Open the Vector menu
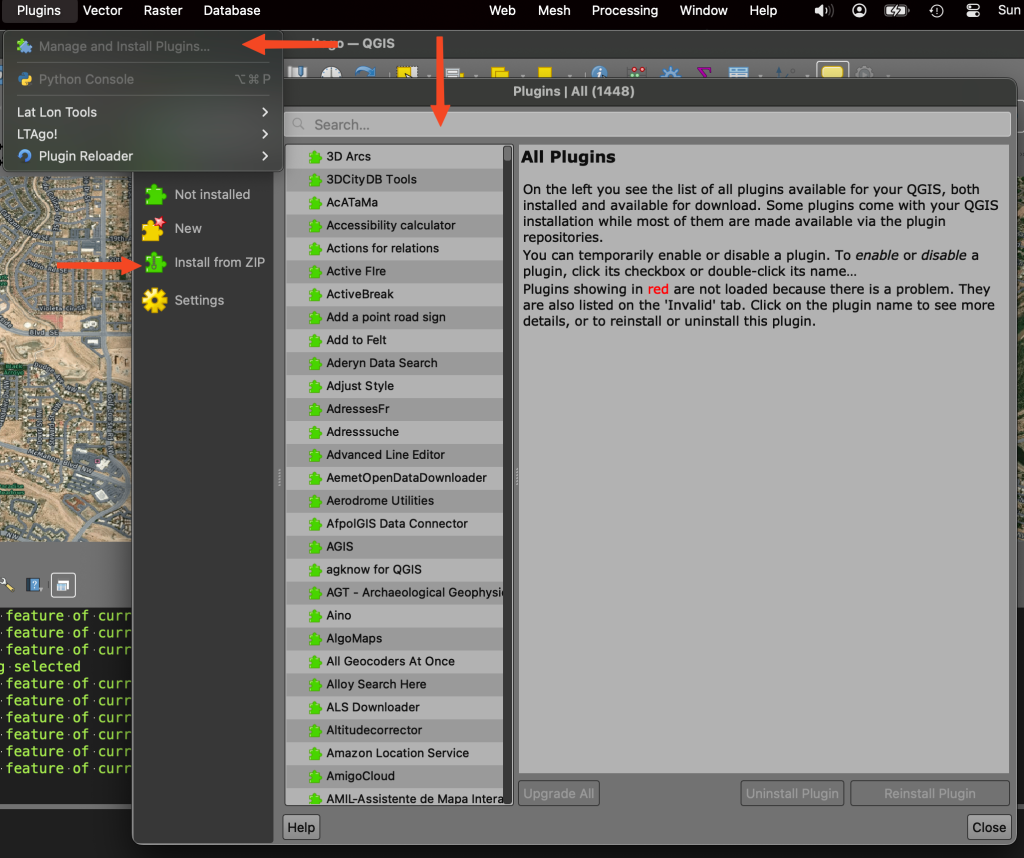1024x858 pixels. point(103,10)
